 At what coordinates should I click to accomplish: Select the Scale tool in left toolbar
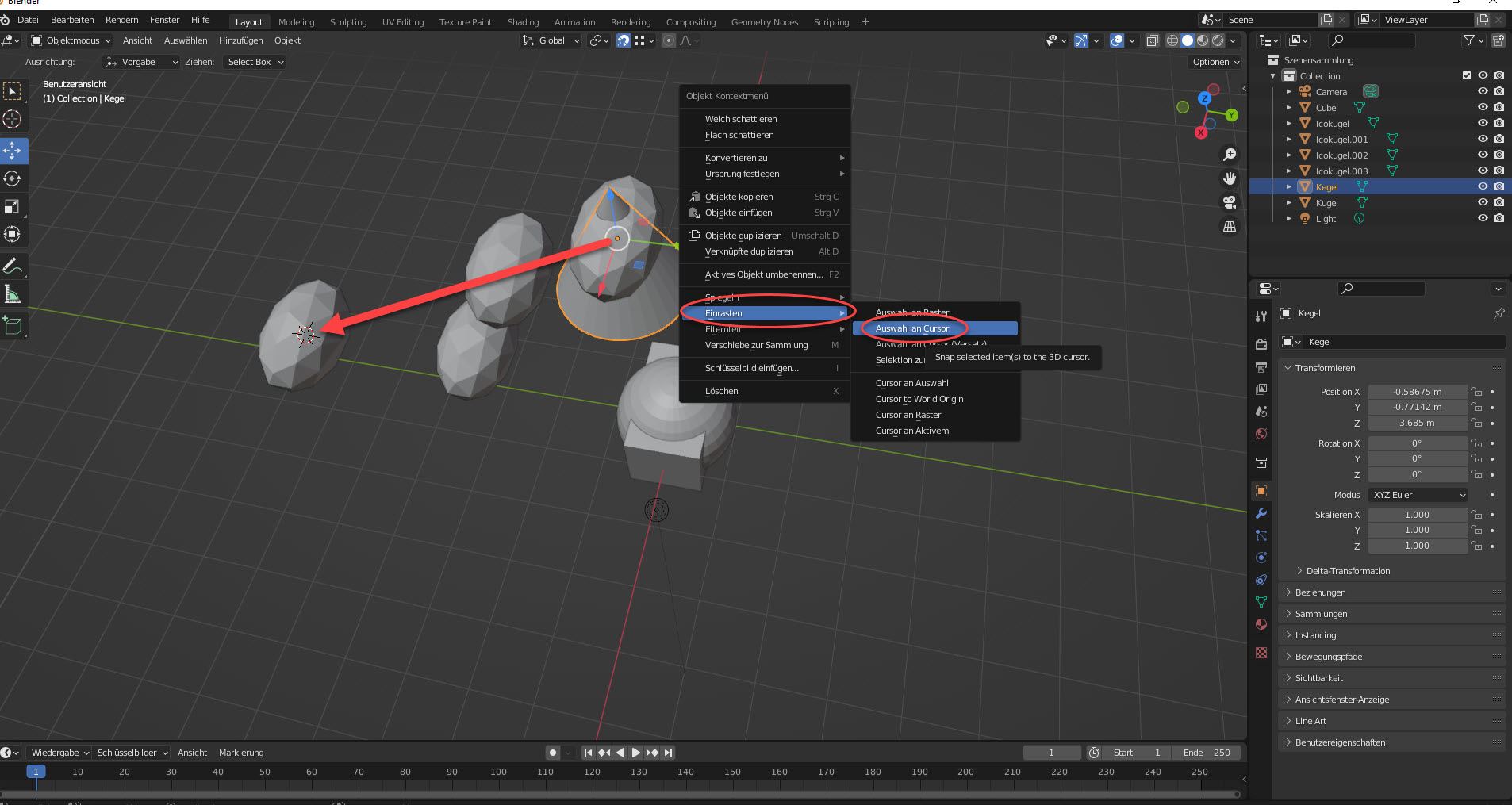[13, 206]
